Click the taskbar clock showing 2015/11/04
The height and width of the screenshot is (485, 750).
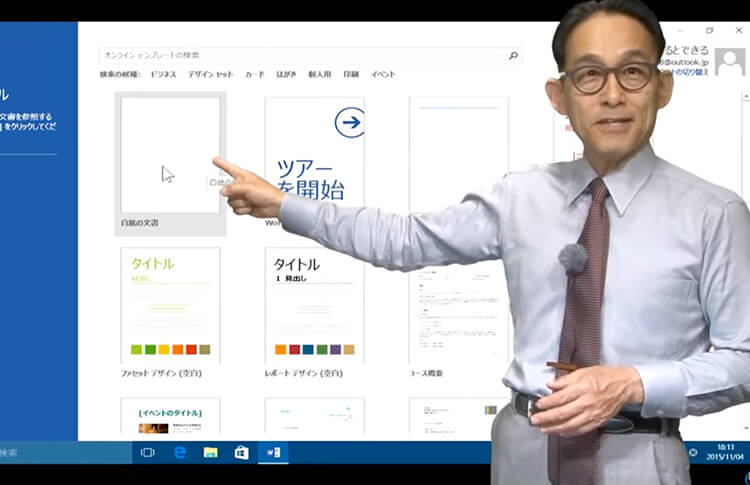pyautogui.click(x=725, y=452)
